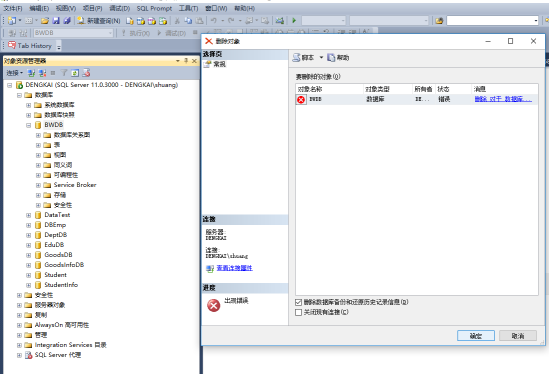Image resolution: width=549 pixels, height=374 pixels.
Task: Click the Paste clipboard icon
Action: (199, 21)
